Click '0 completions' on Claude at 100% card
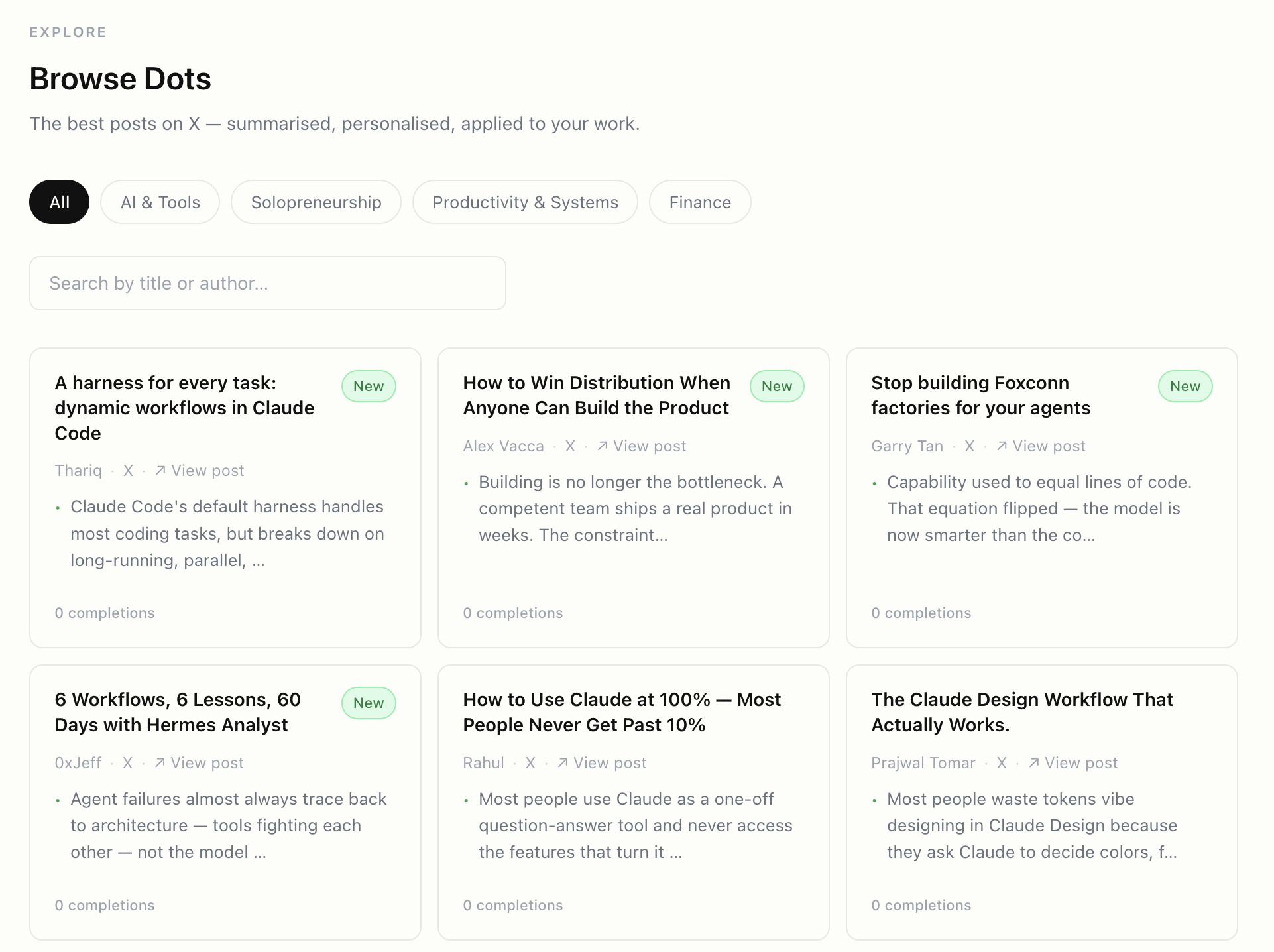The image size is (1274, 952). 513,905
